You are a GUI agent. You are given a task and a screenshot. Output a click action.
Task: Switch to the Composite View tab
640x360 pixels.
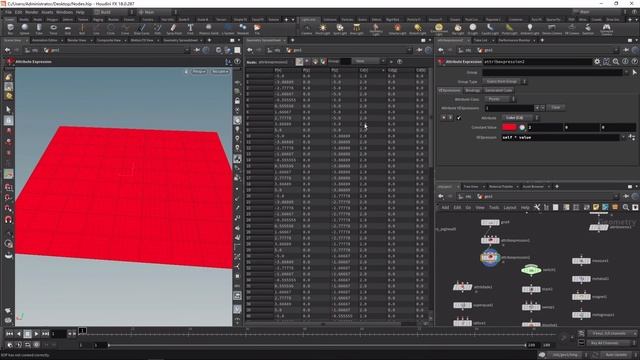click(x=109, y=40)
